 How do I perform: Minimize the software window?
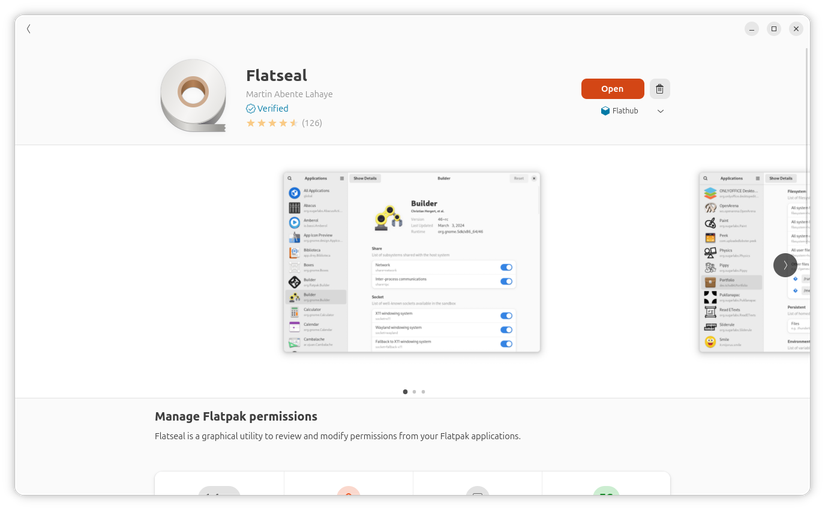[x=752, y=29]
